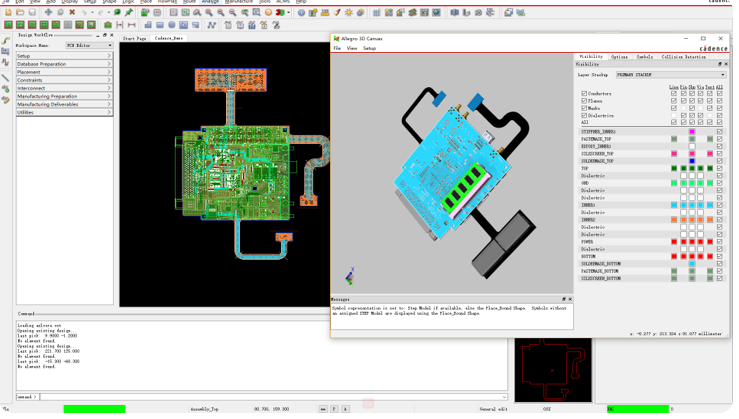This screenshot has height=419, width=739.
Task: Click the first green square icon in second toolbar row
Action: (8, 25)
